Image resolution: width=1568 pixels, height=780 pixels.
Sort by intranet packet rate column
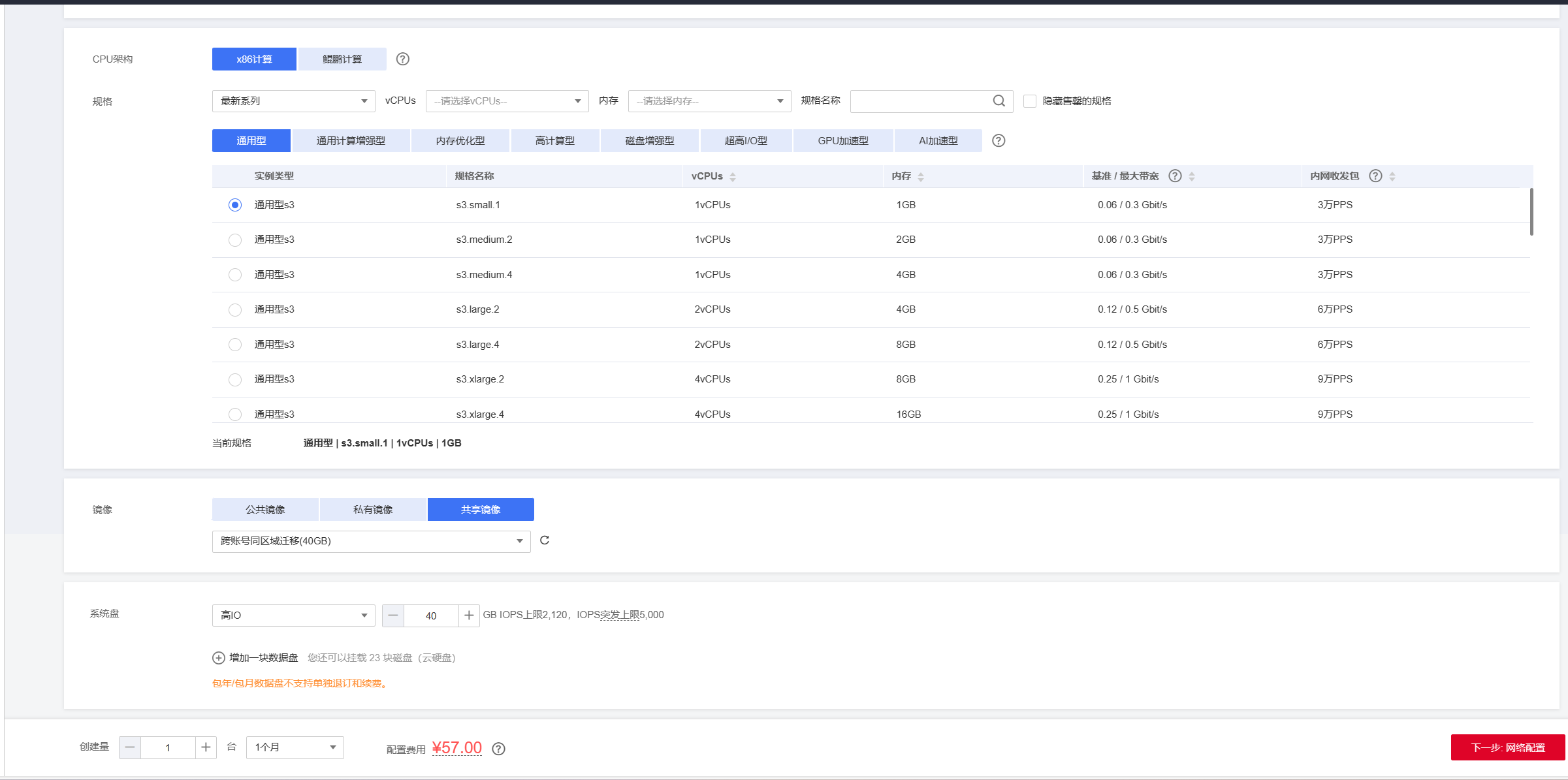click(1392, 176)
